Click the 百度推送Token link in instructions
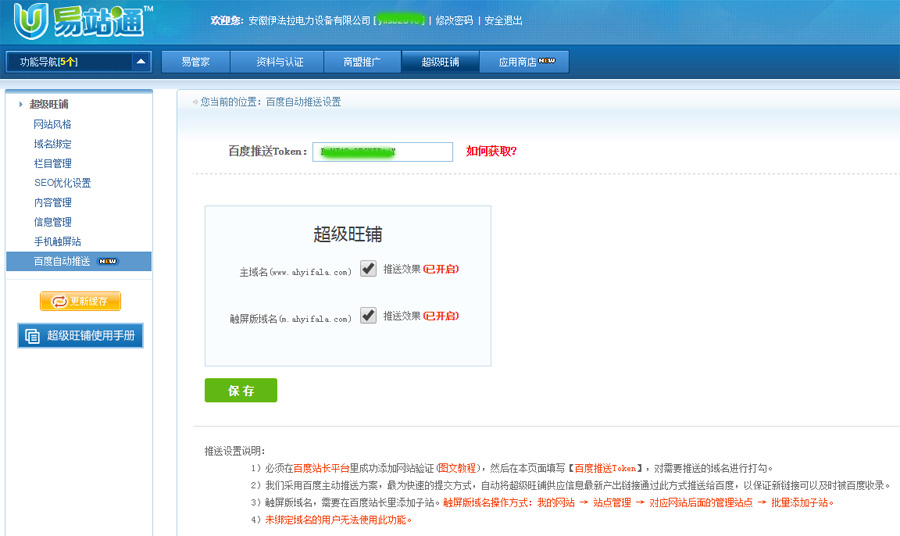The height and width of the screenshot is (536, 900). (605, 468)
